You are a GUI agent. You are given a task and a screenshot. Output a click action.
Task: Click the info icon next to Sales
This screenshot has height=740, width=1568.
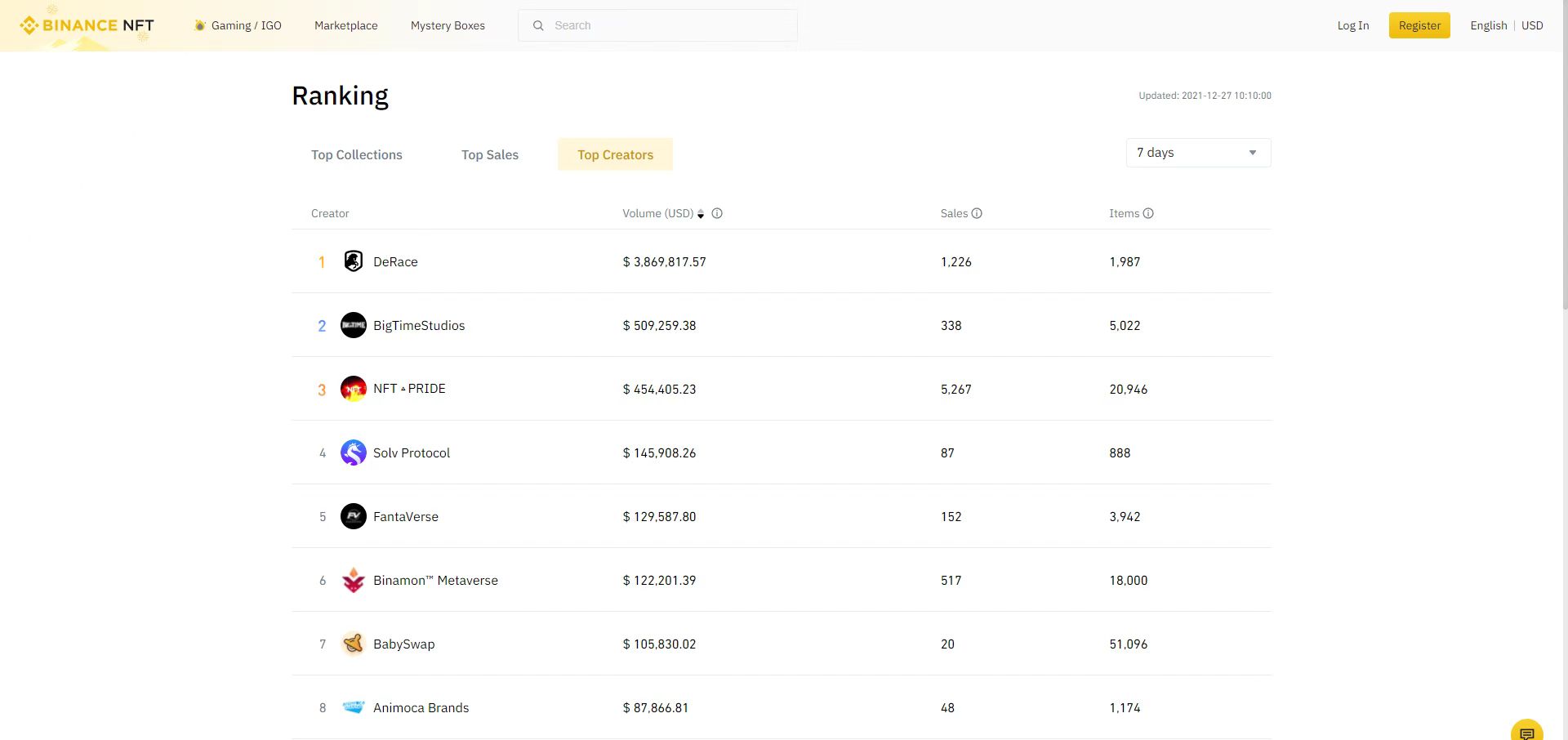point(977,213)
